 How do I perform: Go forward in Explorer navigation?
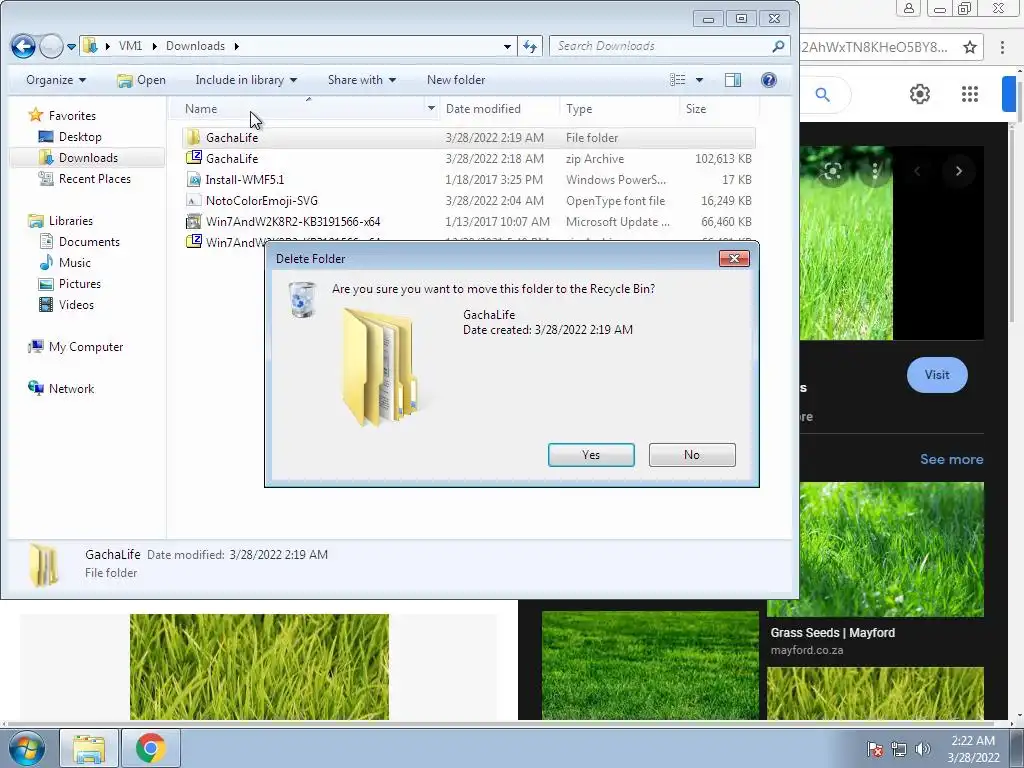click(51, 46)
